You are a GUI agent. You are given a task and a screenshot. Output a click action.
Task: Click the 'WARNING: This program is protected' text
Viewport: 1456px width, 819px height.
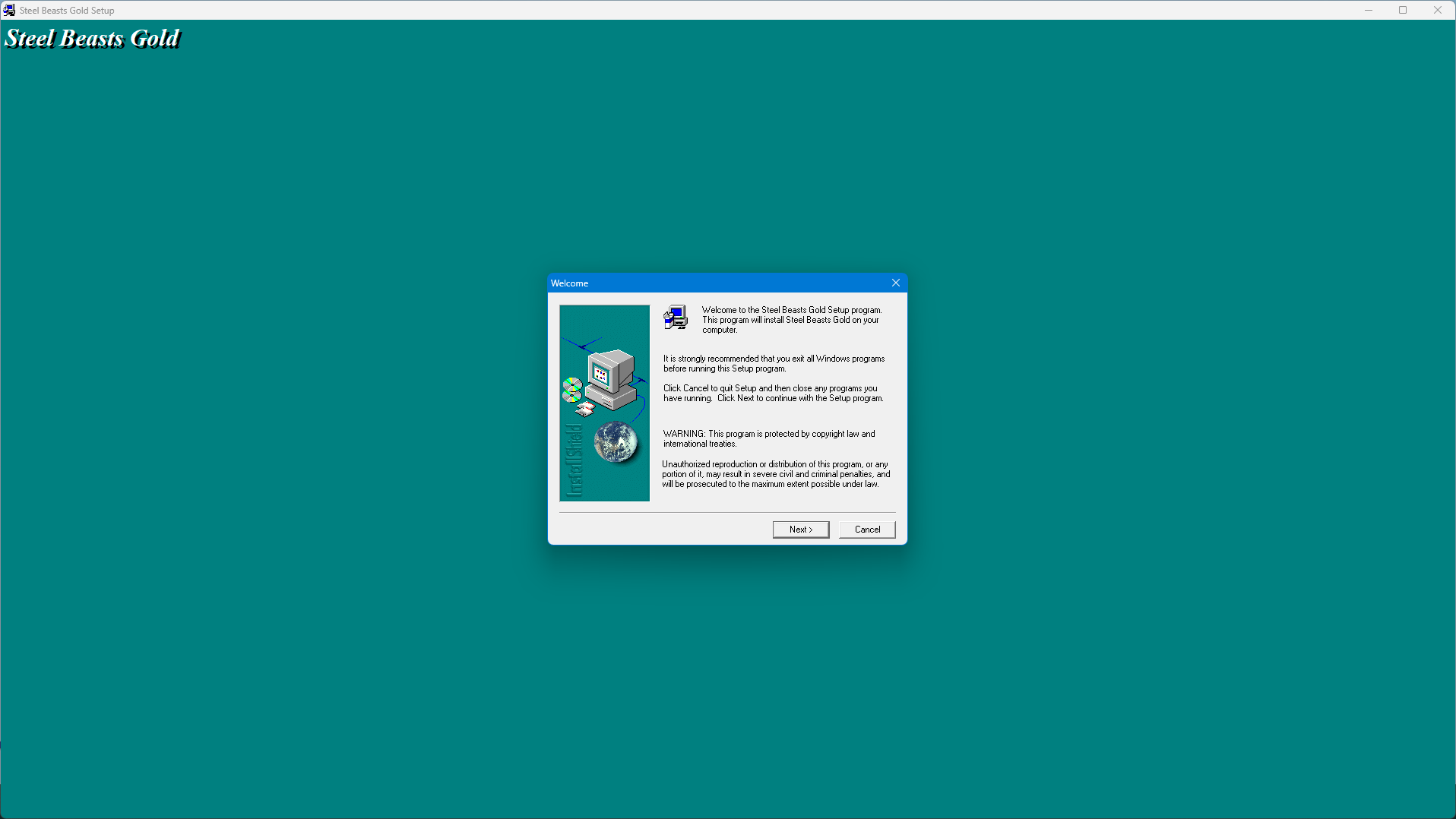click(x=769, y=438)
